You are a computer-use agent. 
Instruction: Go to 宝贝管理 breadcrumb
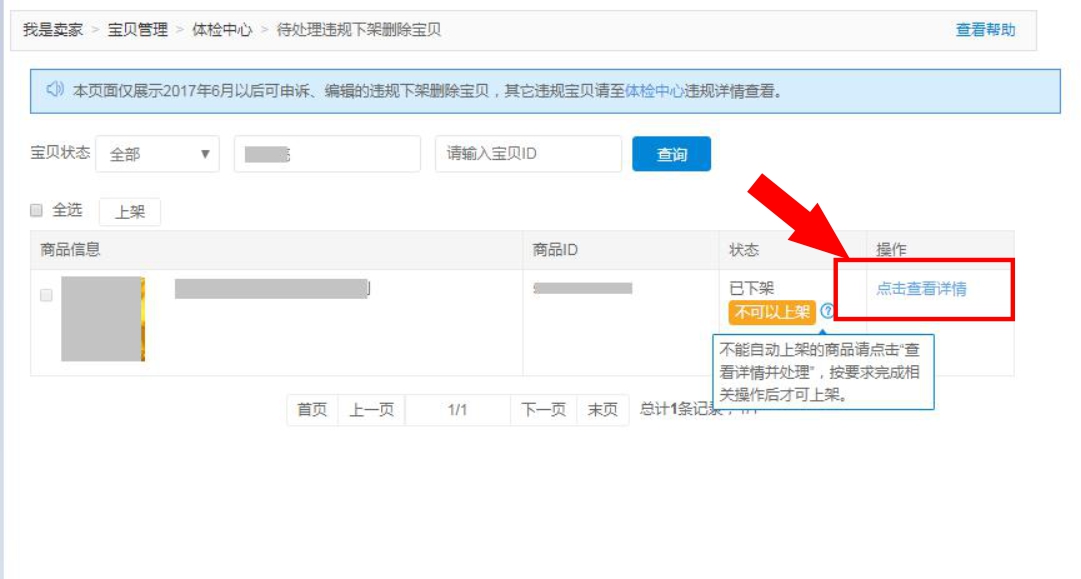pyautogui.click(x=138, y=30)
